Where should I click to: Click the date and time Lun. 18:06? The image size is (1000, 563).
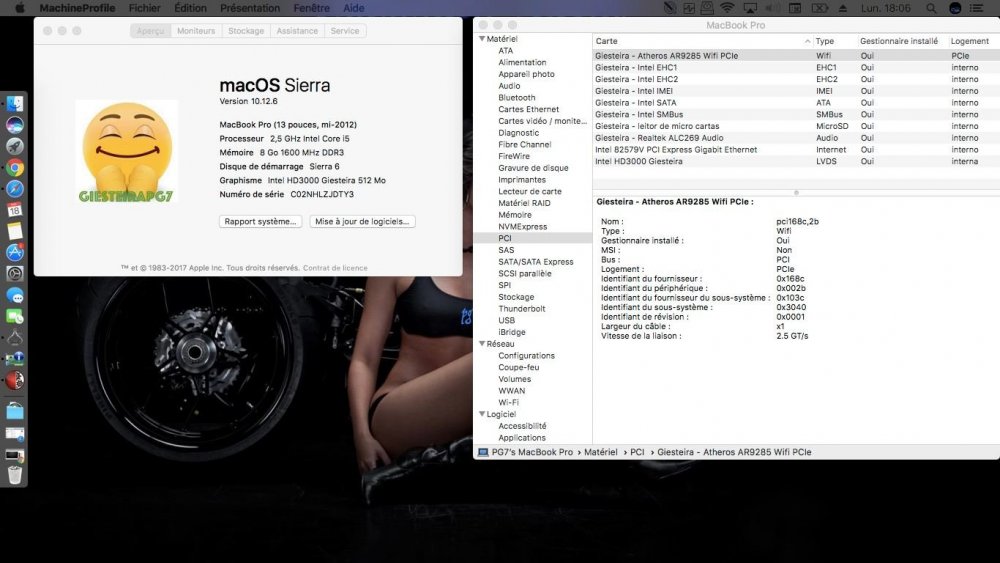[x=888, y=8]
